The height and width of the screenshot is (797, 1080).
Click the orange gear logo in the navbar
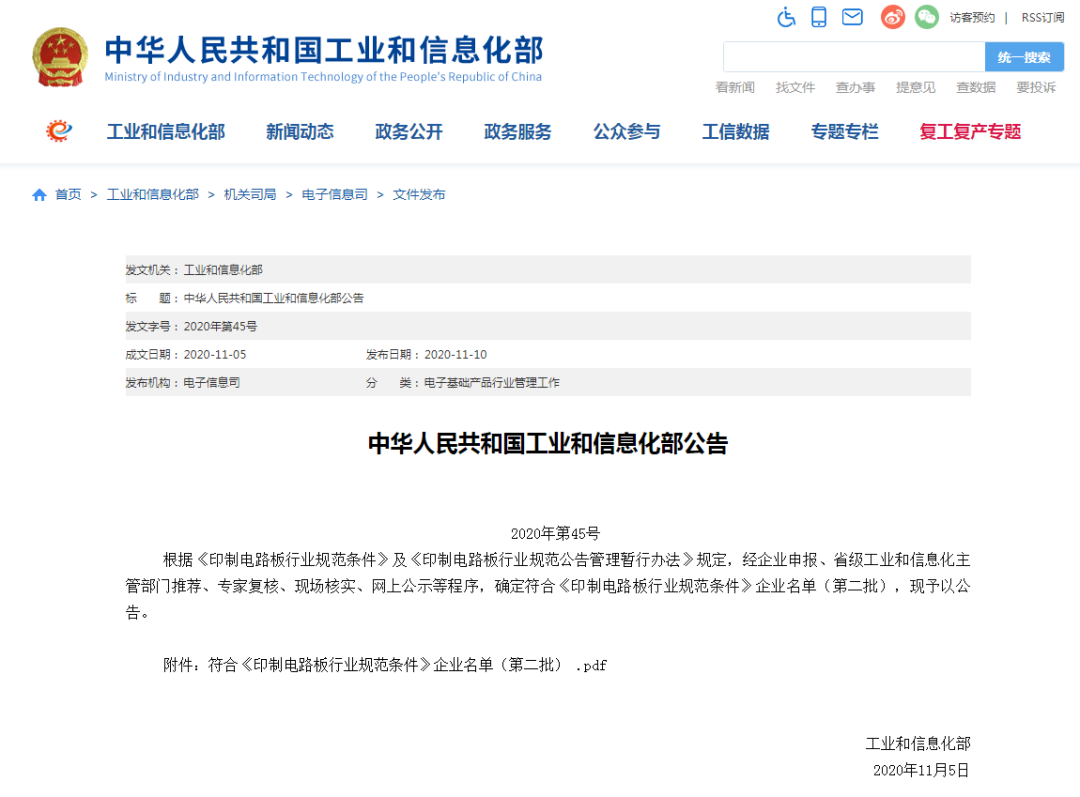[x=60, y=131]
